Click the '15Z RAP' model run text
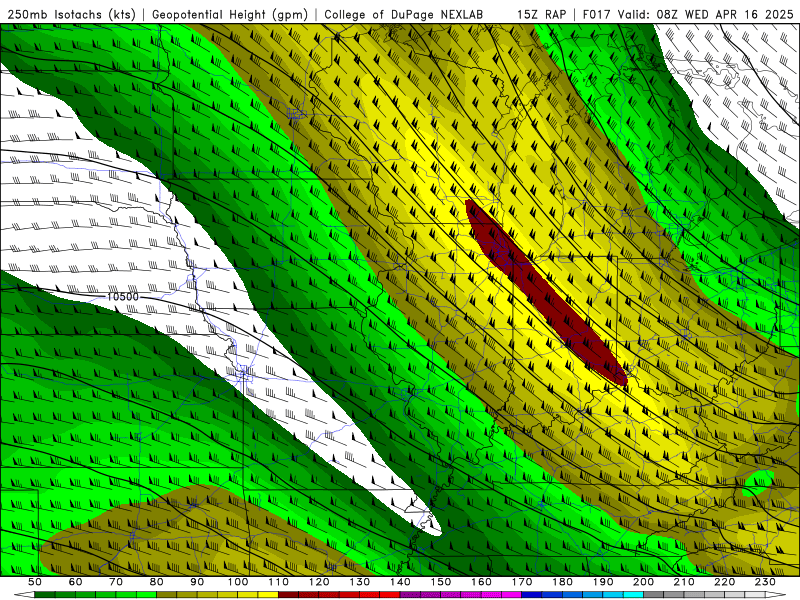Screen dimensions: 800x600 pos(541,14)
